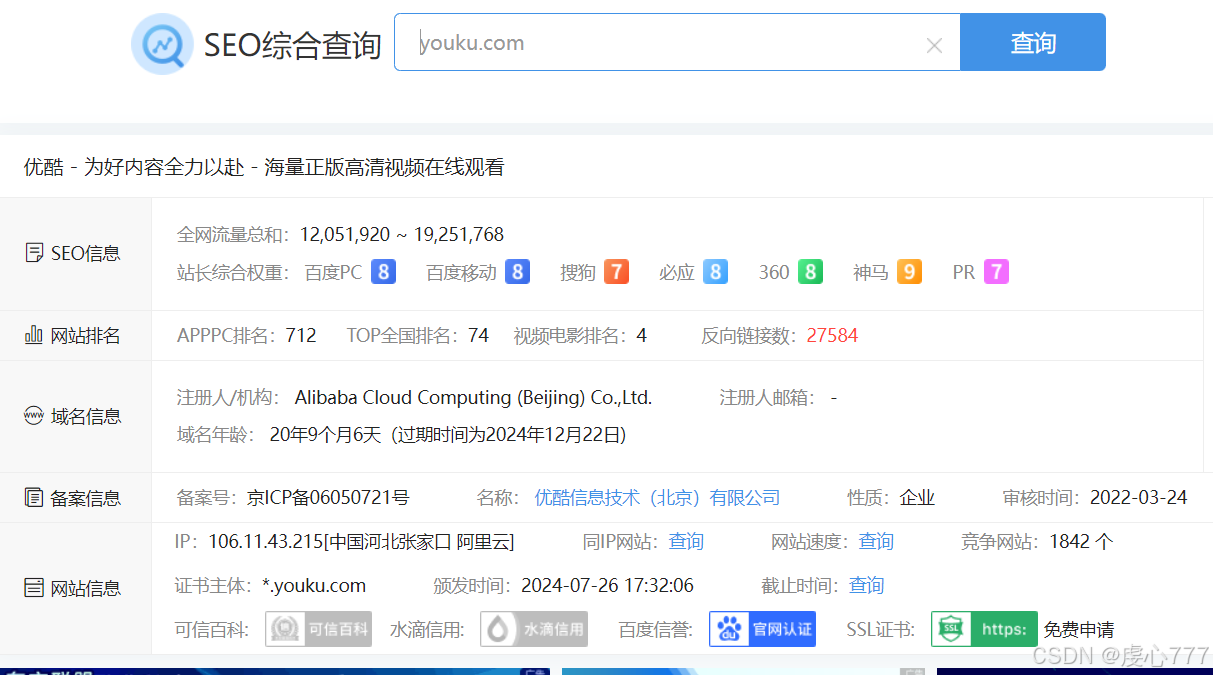Click the 网站排名 bar chart icon
1213x675 pixels.
[x=34, y=335]
